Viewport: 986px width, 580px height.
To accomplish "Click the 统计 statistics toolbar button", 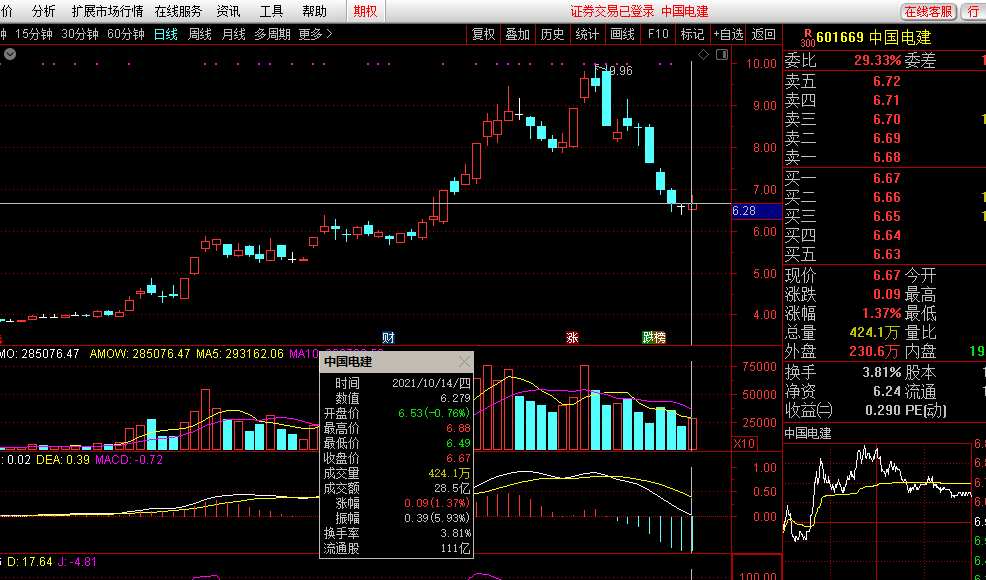I will 587,34.
